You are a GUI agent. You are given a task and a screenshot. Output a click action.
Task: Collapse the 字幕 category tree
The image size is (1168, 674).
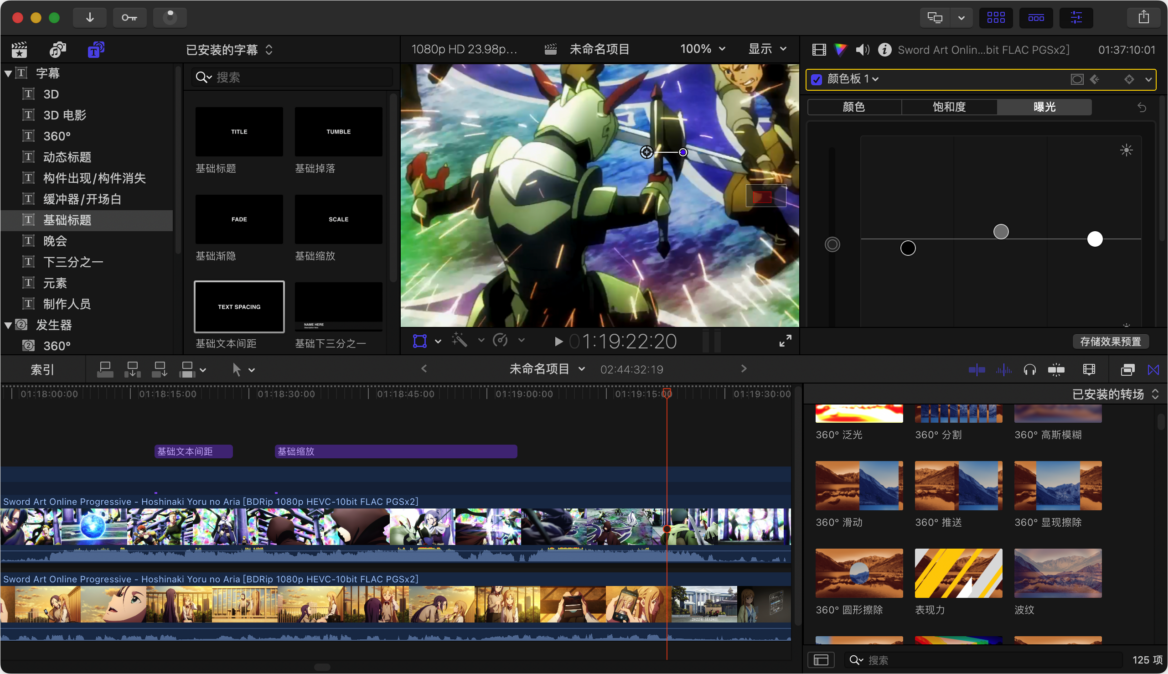8,73
